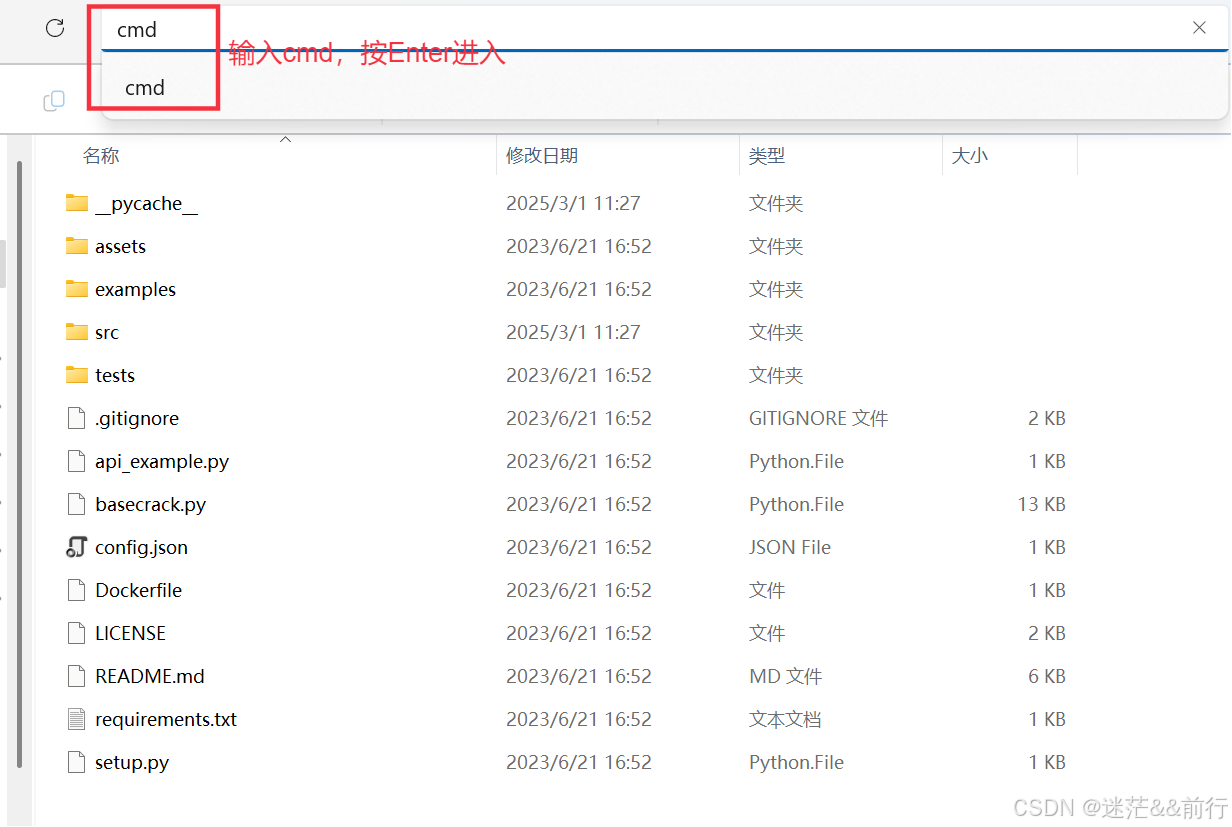
Task: Click the copy path icon on the left
Action: (54, 101)
